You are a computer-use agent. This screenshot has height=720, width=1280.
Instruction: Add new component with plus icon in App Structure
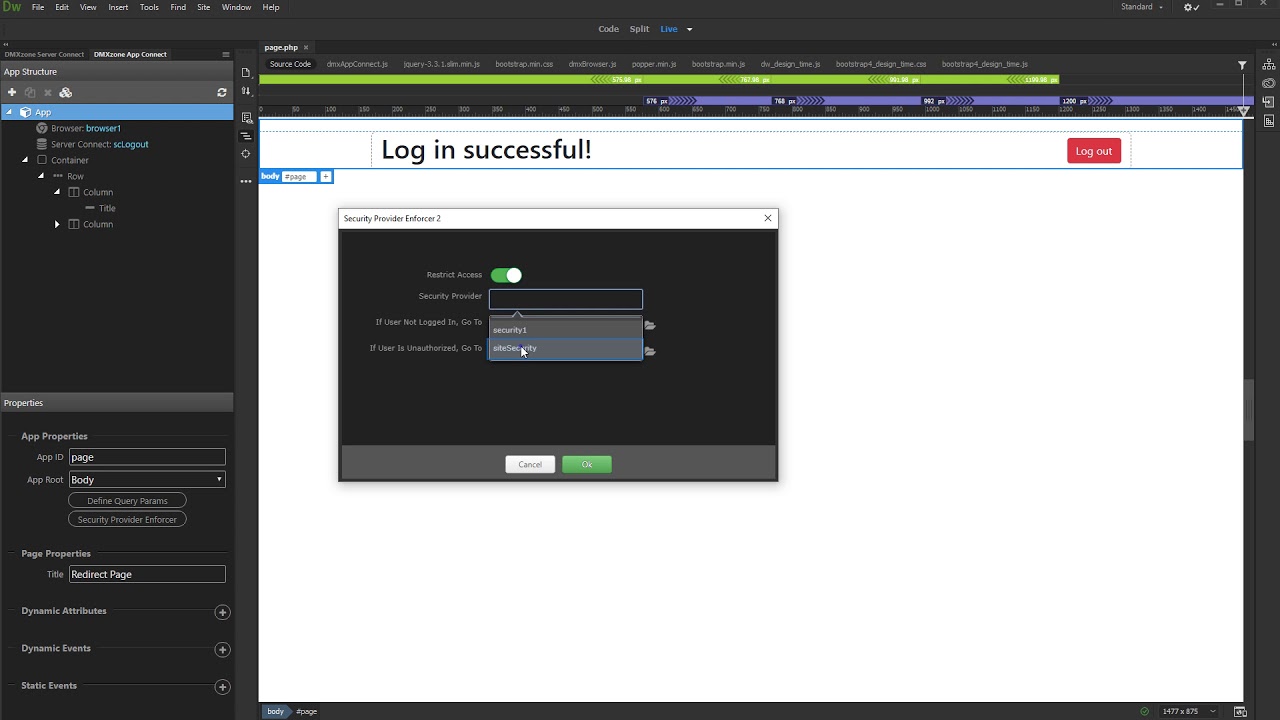click(x=12, y=92)
